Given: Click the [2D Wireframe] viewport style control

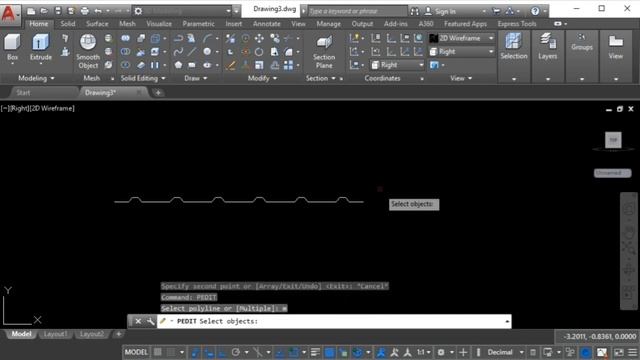Looking at the screenshot, I should coord(51,108).
